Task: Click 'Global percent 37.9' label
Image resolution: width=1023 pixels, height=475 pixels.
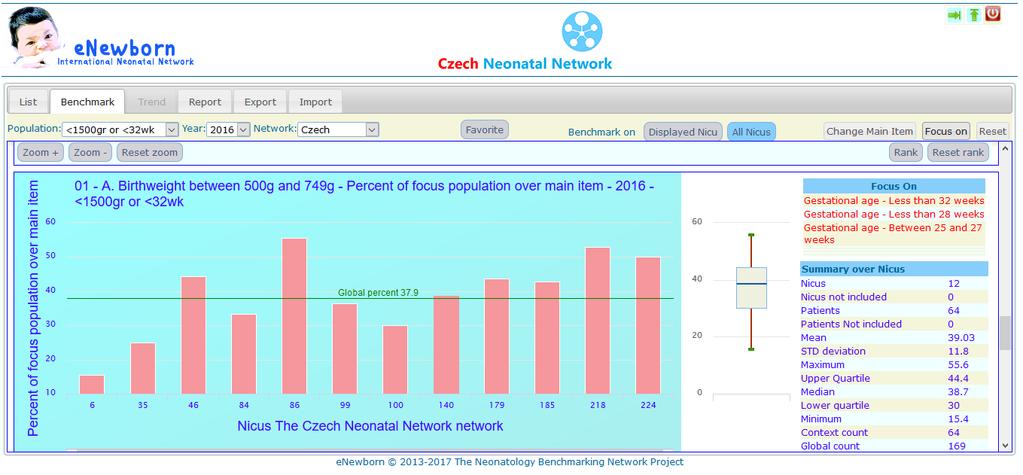Action: point(377,293)
